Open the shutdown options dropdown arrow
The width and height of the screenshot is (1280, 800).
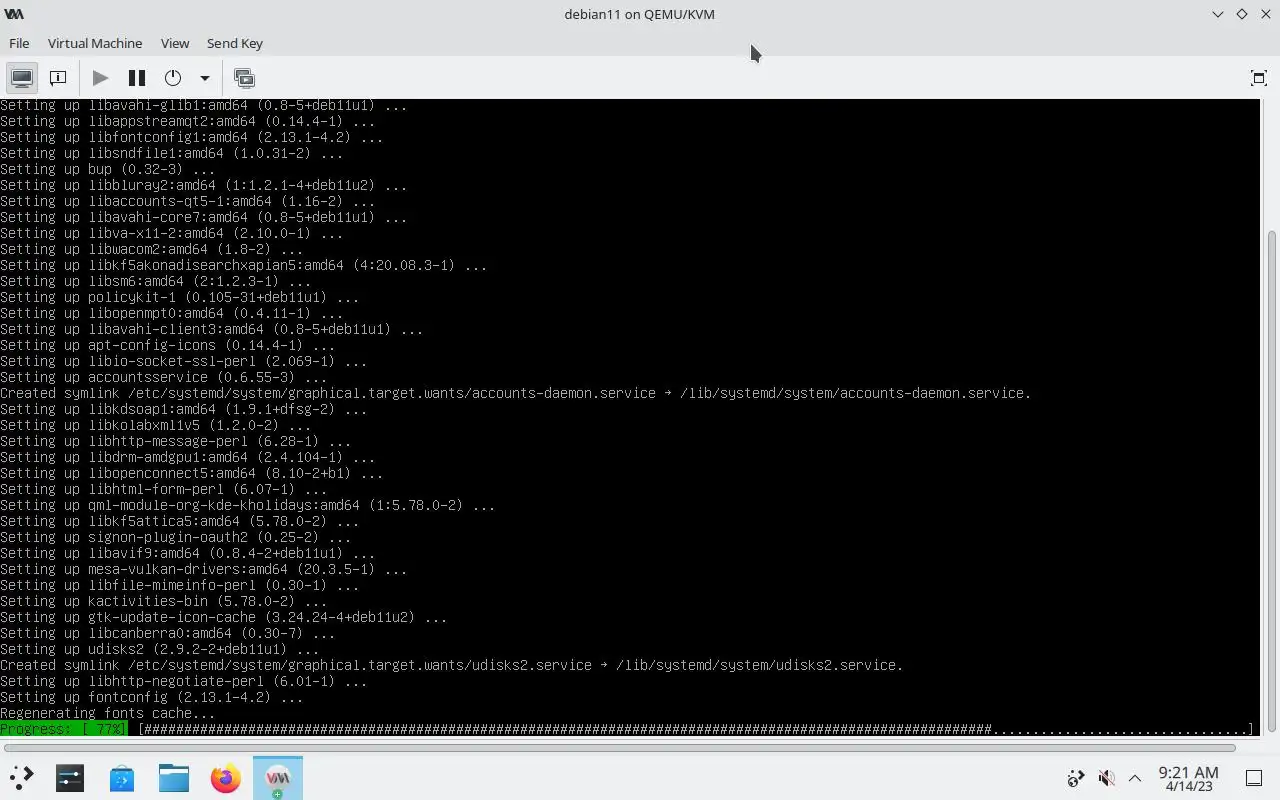pyautogui.click(x=204, y=78)
